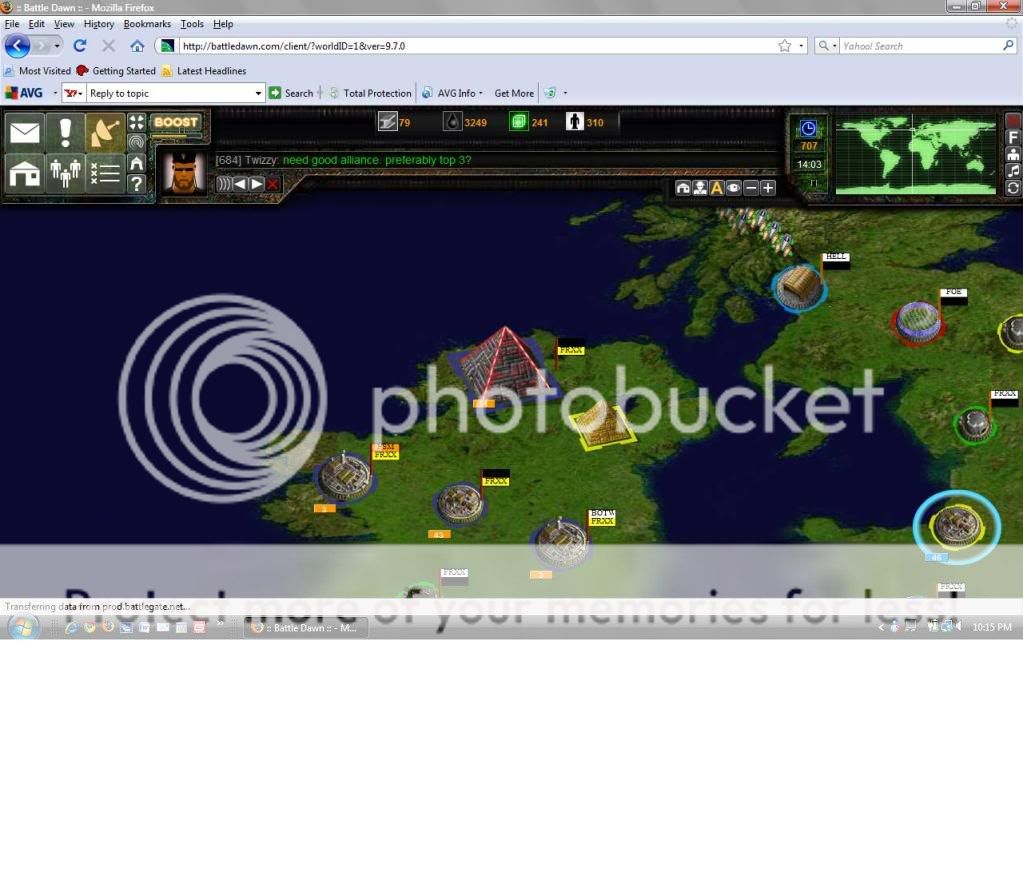Reload the page in Firefox
The width and height of the screenshot is (1023, 872).
[x=80, y=46]
